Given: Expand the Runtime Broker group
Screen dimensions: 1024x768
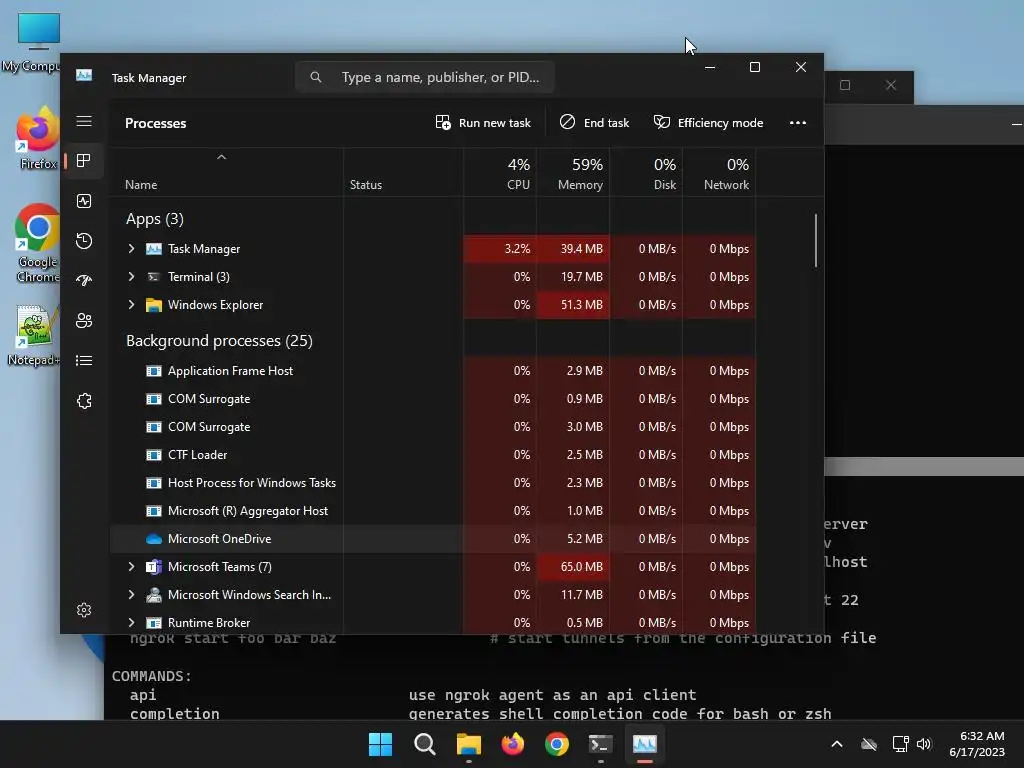Looking at the screenshot, I should (x=131, y=623).
